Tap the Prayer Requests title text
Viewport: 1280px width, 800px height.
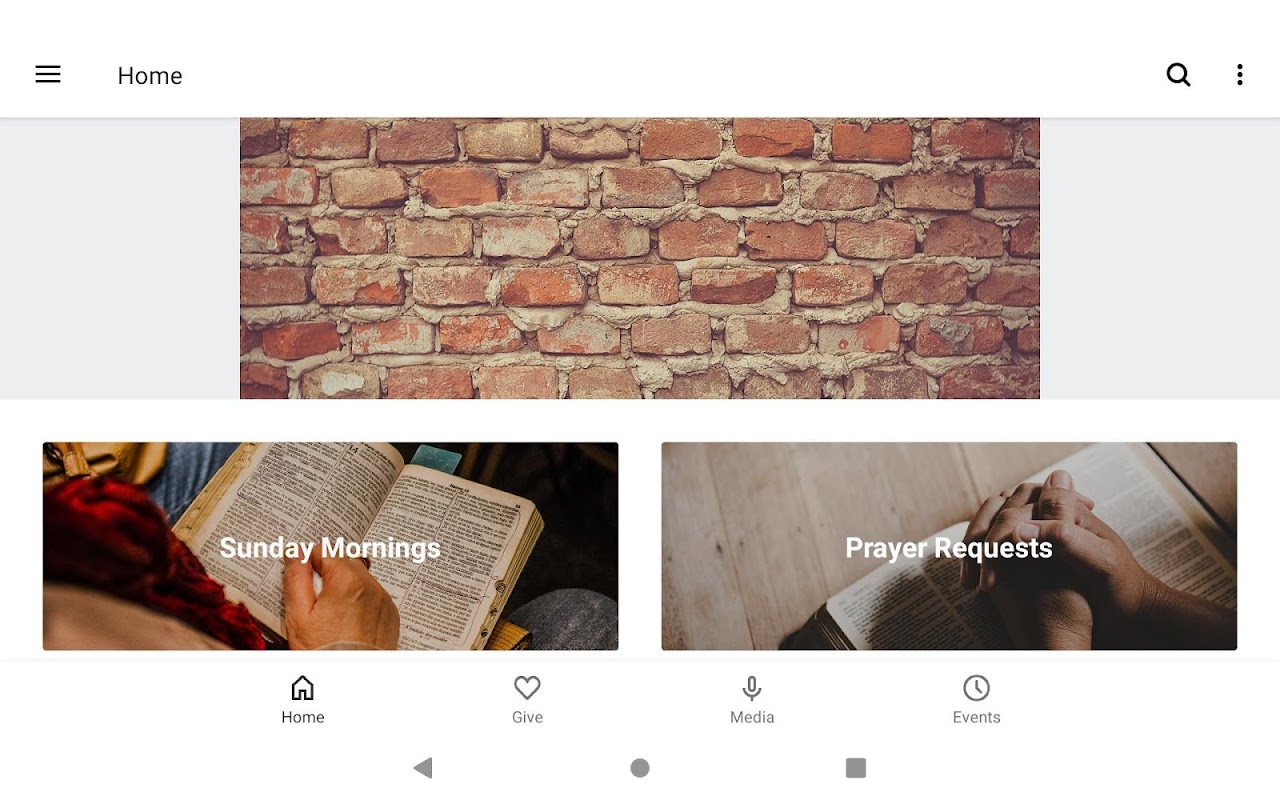(x=949, y=548)
